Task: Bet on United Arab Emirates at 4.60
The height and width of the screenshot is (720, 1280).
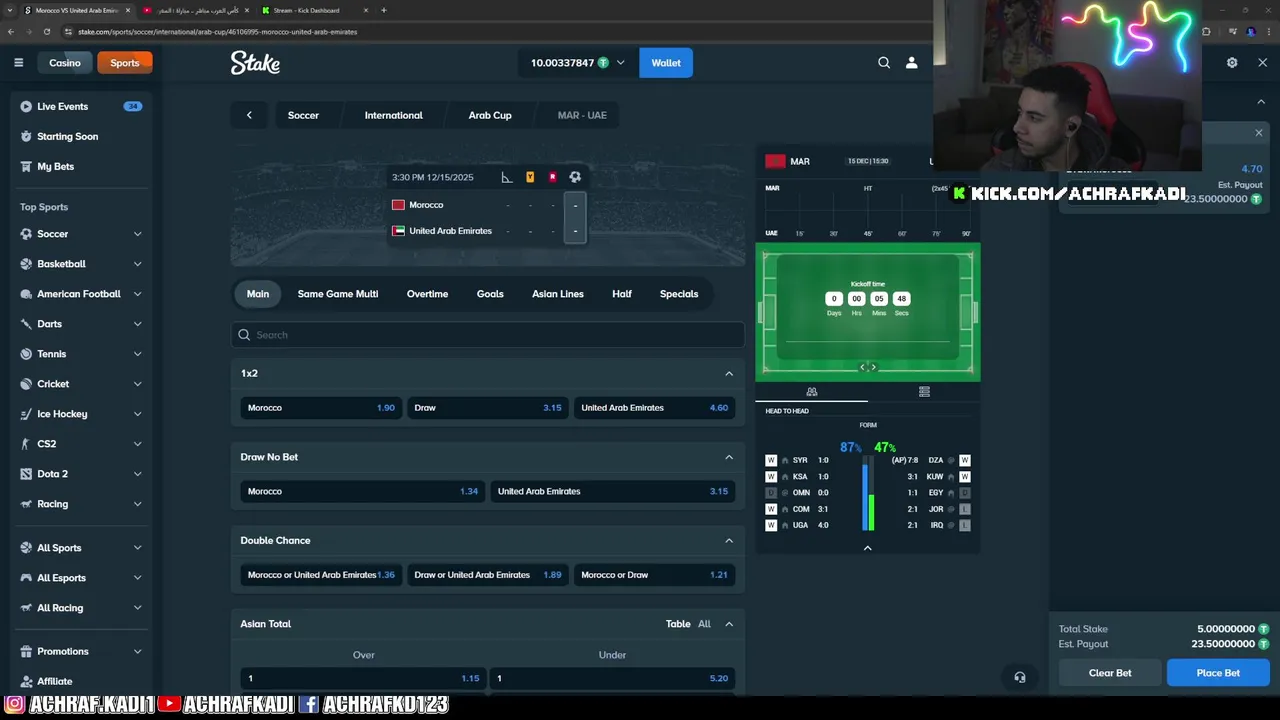Action: point(654,408)
